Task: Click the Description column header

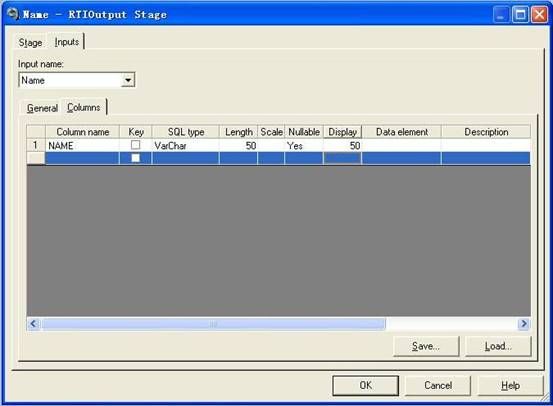Action: pos(486,132)
